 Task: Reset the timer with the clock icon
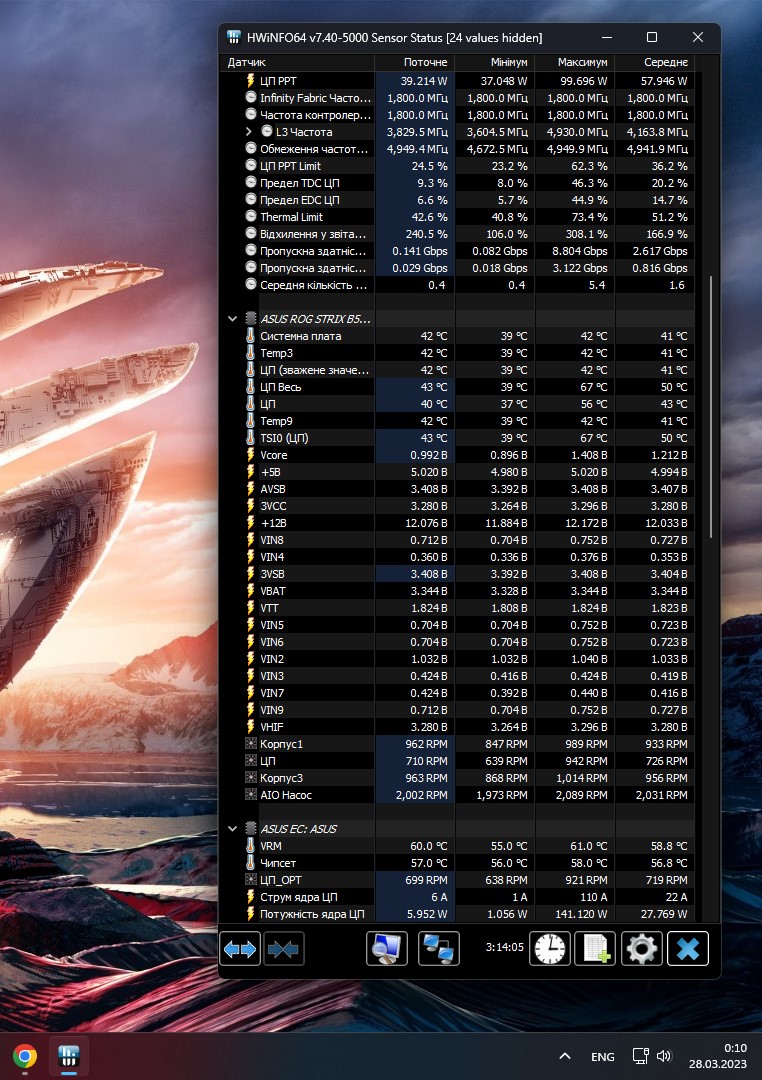[x=549, y=949]
